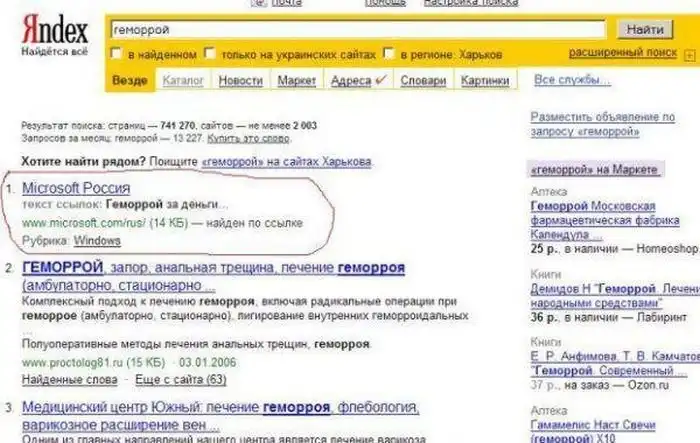Select the Маркет tab

(x=296, y=80)
